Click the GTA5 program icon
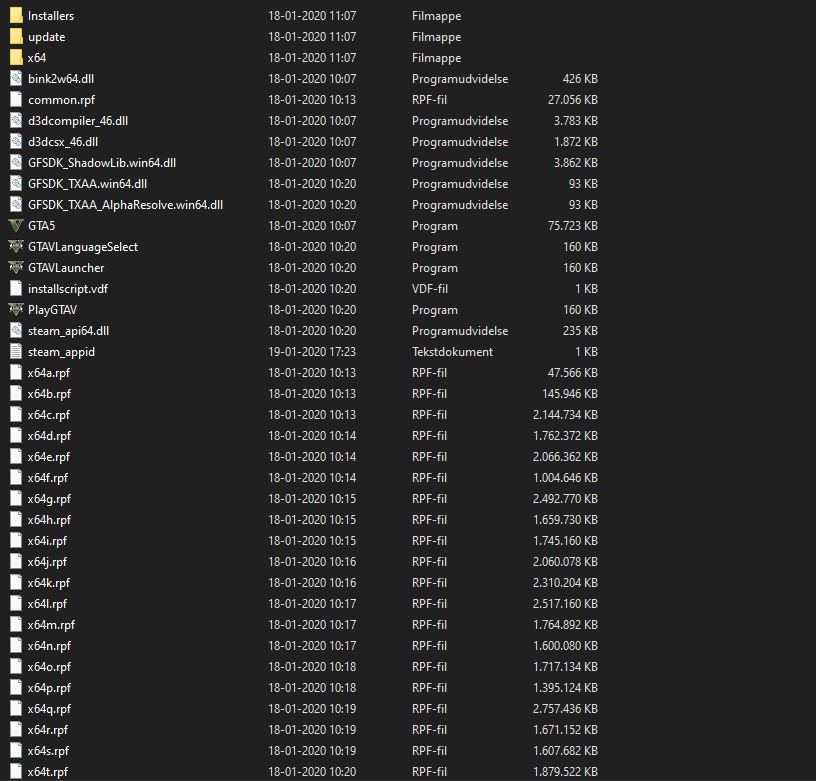 [16, 226]
